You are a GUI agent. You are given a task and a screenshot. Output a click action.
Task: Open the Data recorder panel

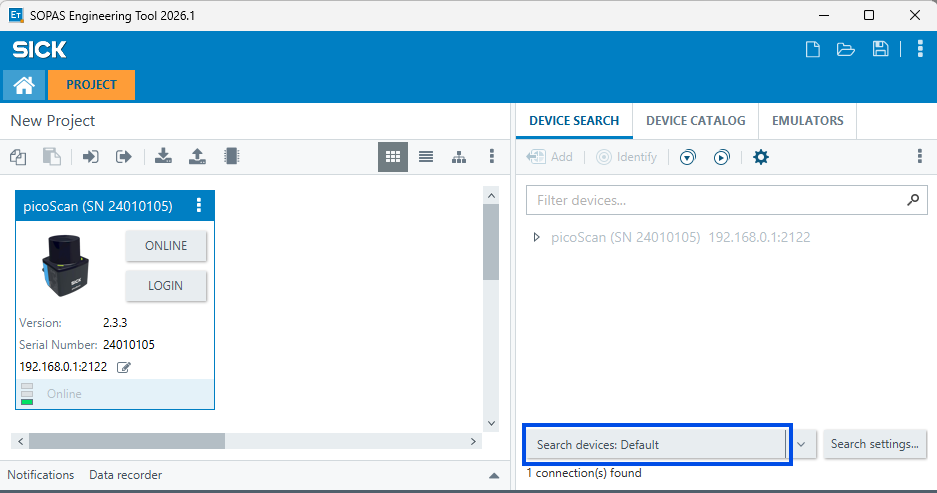coord(125,475)
